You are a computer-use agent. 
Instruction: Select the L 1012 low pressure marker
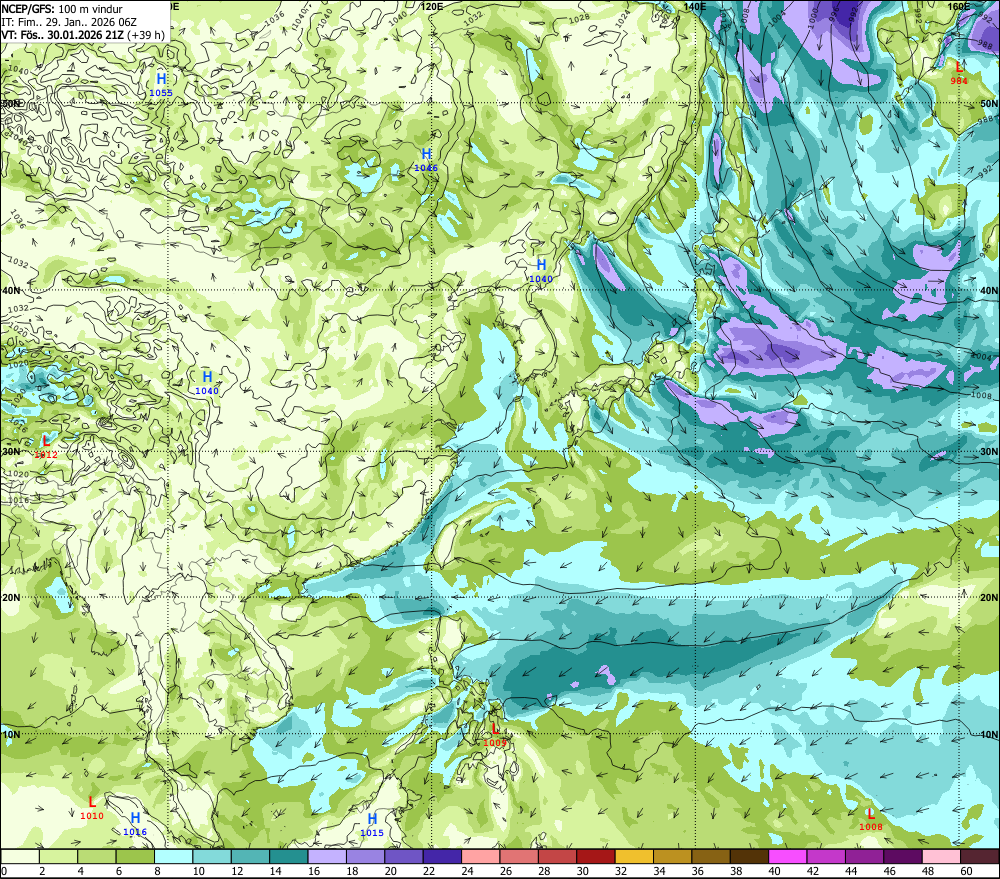tap(46, 446)
